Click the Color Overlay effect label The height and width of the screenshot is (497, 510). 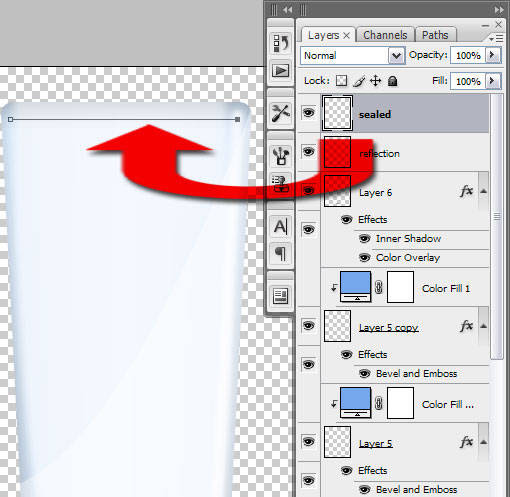click(x=408, y=258)
